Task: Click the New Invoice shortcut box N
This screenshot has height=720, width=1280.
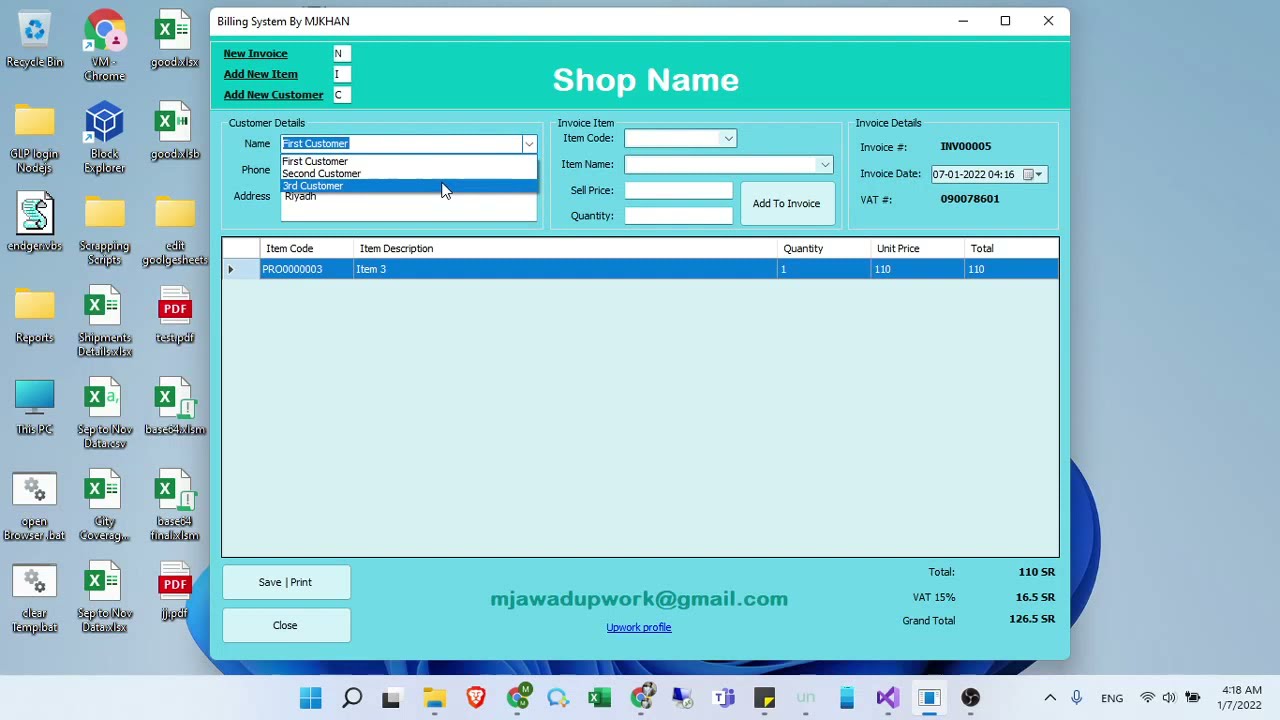Action: (342, 54)
